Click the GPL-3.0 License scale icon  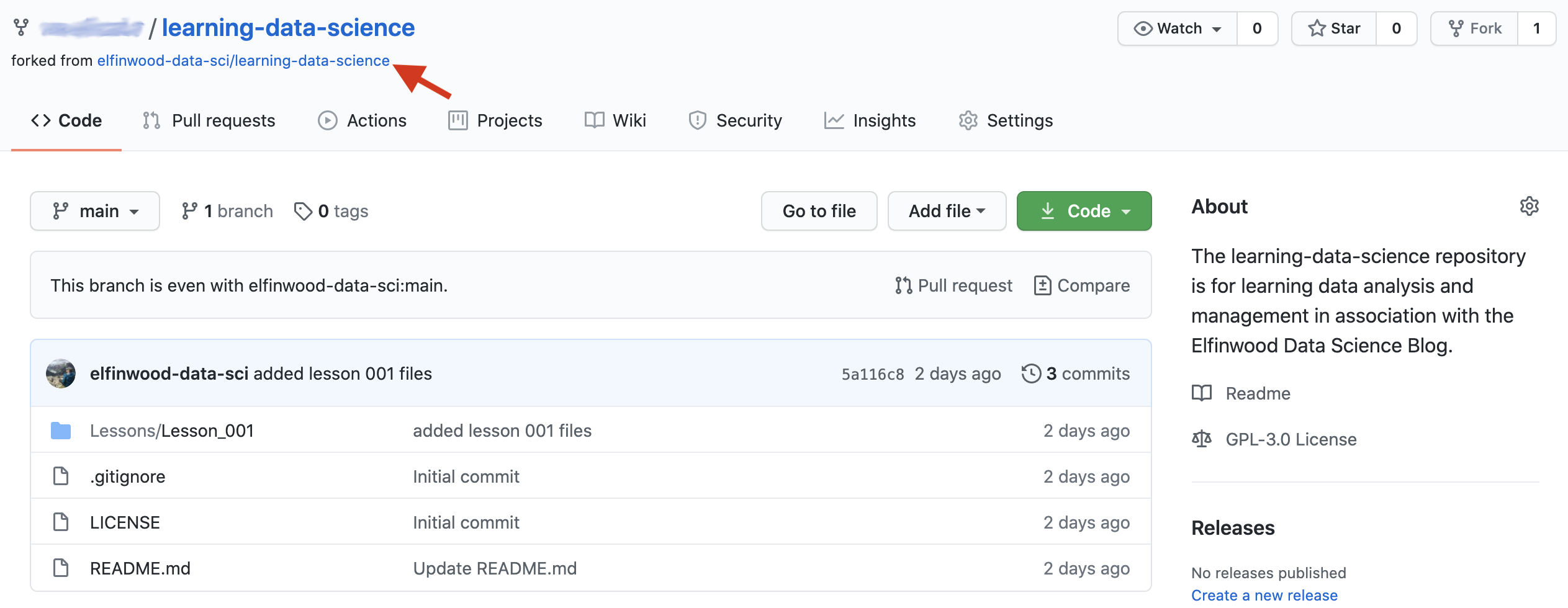click(1202, 439)
